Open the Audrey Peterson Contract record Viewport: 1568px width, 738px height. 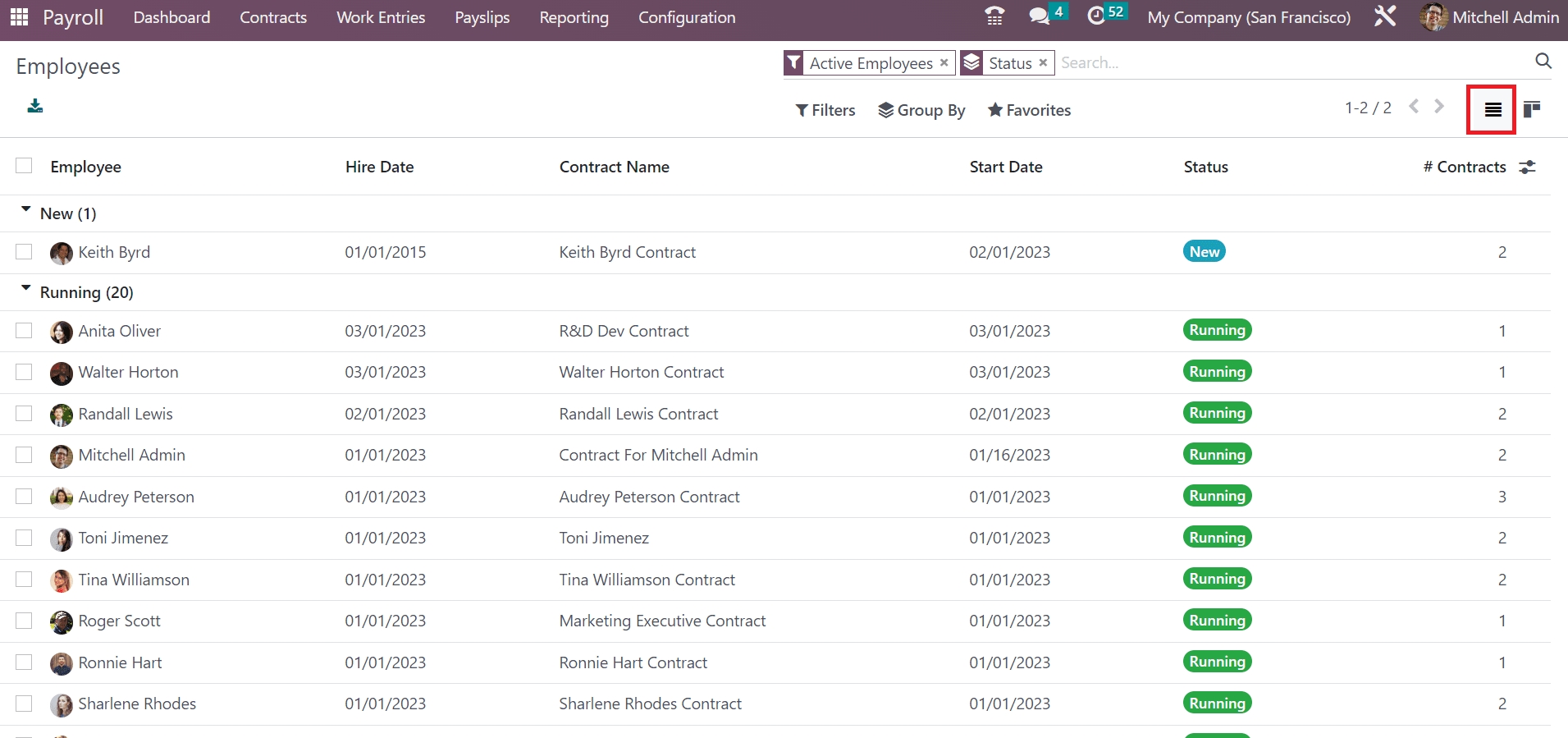649,497
